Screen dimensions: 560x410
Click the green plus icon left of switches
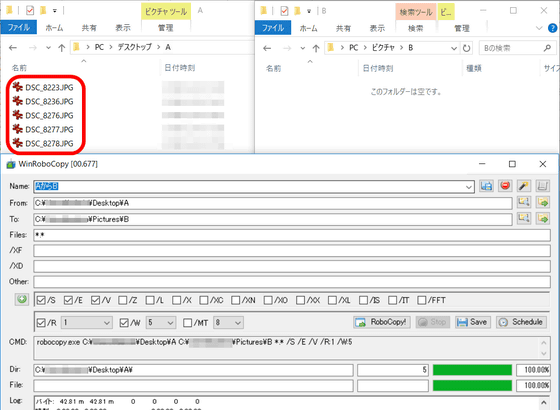(22, 299)
